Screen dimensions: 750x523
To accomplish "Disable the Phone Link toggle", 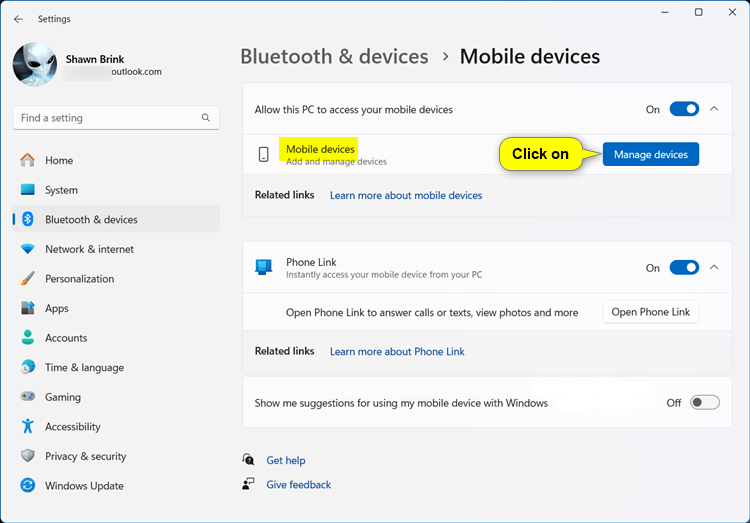I will point(684,268).
